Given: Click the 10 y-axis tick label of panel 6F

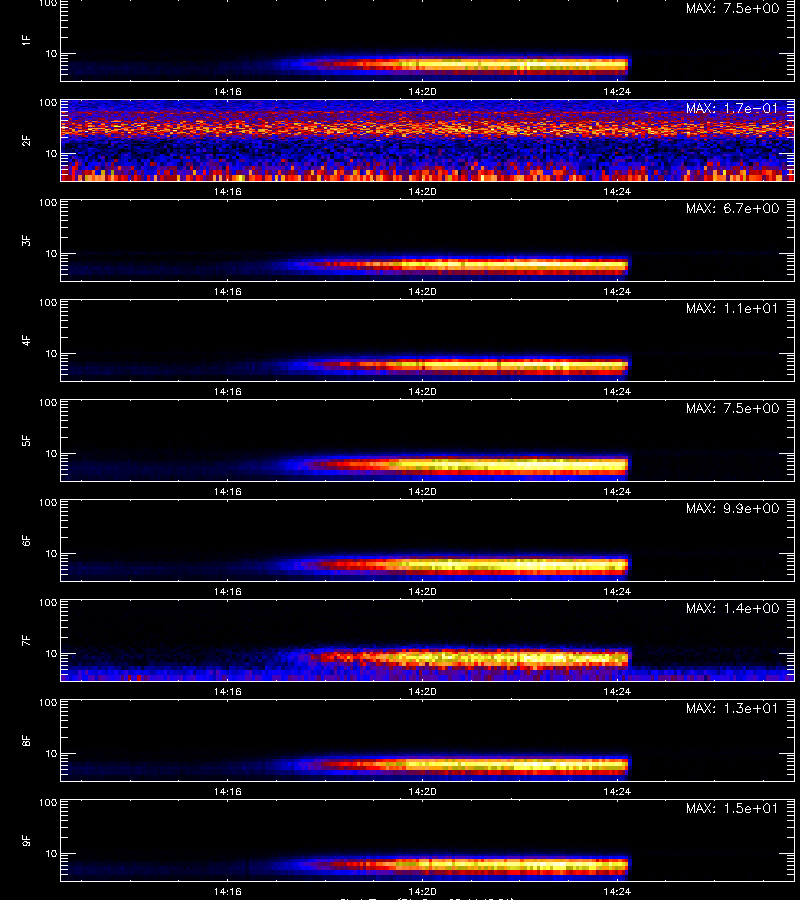Looking at the screenshot, I should (x=51, y=554).
